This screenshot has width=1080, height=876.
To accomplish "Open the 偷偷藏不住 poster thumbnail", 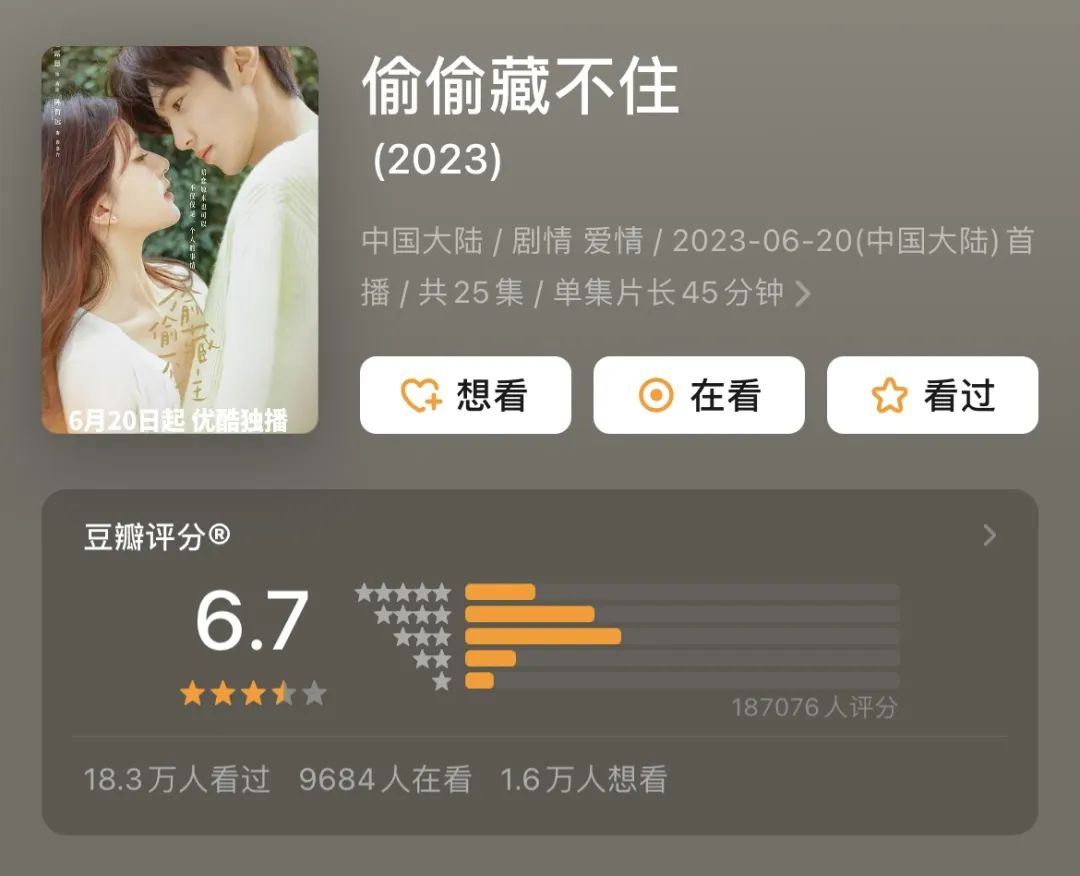I will coord(180,240).
